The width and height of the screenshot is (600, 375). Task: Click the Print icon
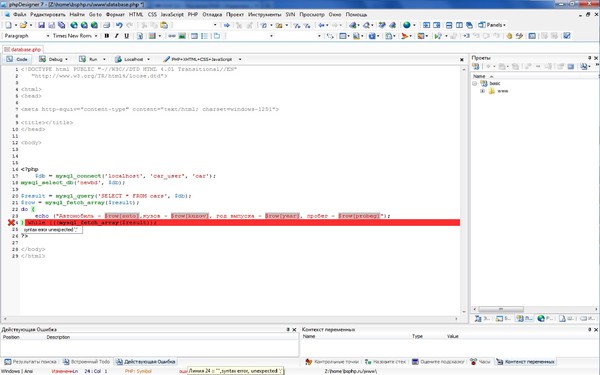click(107, 25)
